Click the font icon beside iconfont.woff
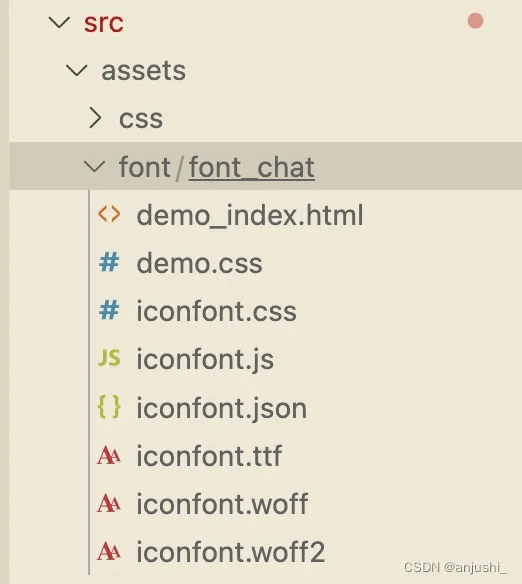The width and height of the screenshot is (522, 584). [109, 503]
